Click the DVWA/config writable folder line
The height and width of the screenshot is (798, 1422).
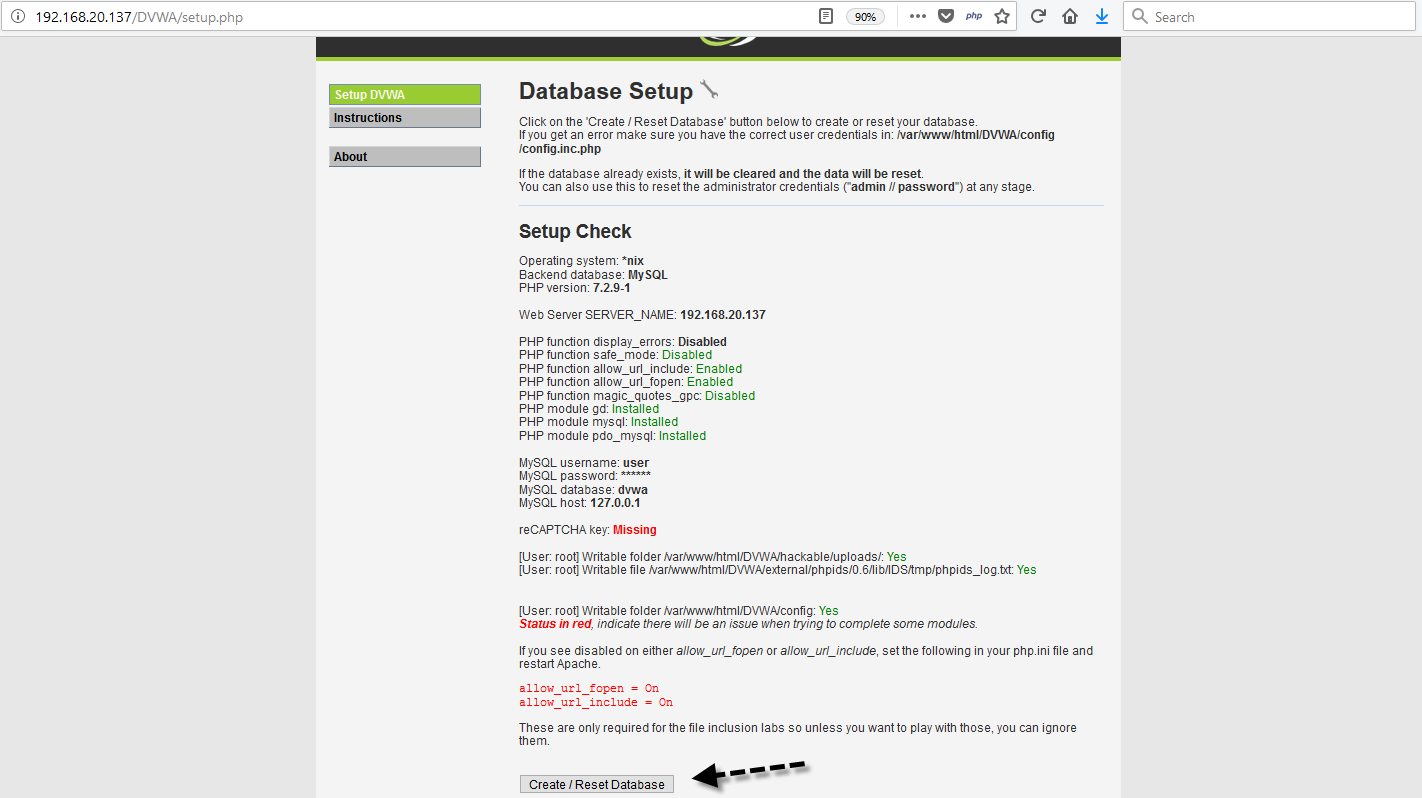click(679, 611)
